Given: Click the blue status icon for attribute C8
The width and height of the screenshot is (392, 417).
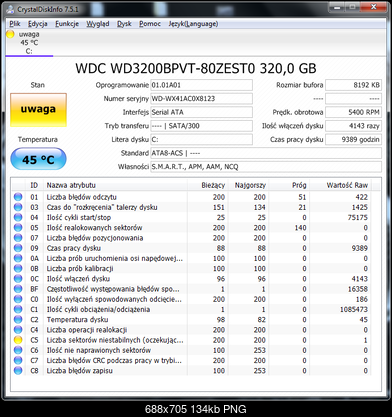Looking at the screenshot, I should [x=18, y=371].
